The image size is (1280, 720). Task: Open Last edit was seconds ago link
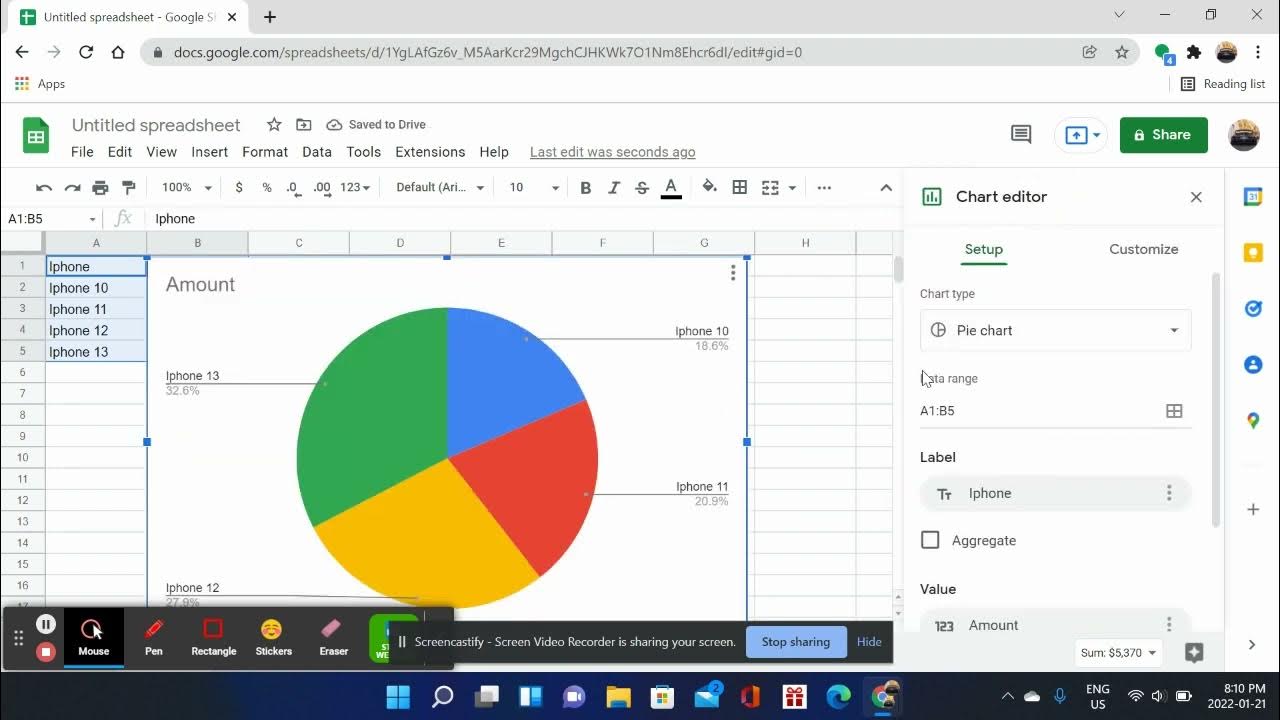(x=612, y=152)
